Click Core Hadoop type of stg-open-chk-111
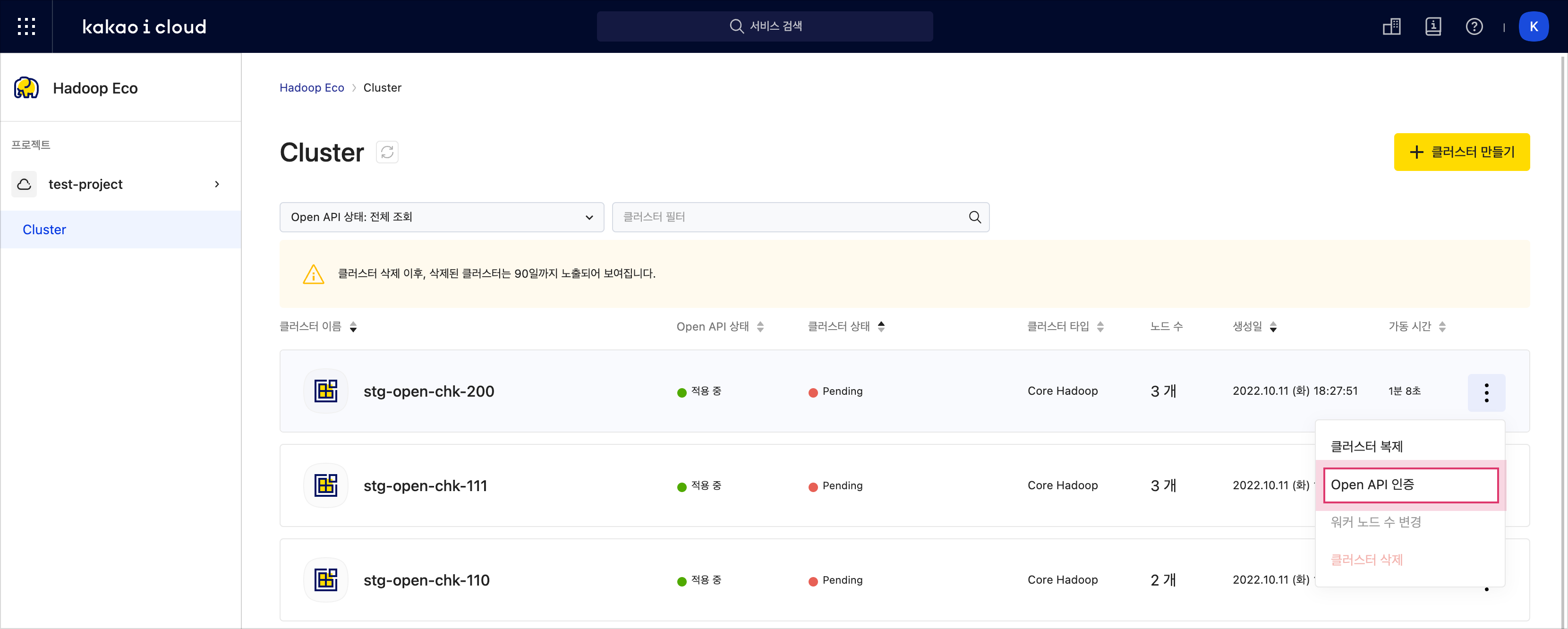 (1063, 485)
